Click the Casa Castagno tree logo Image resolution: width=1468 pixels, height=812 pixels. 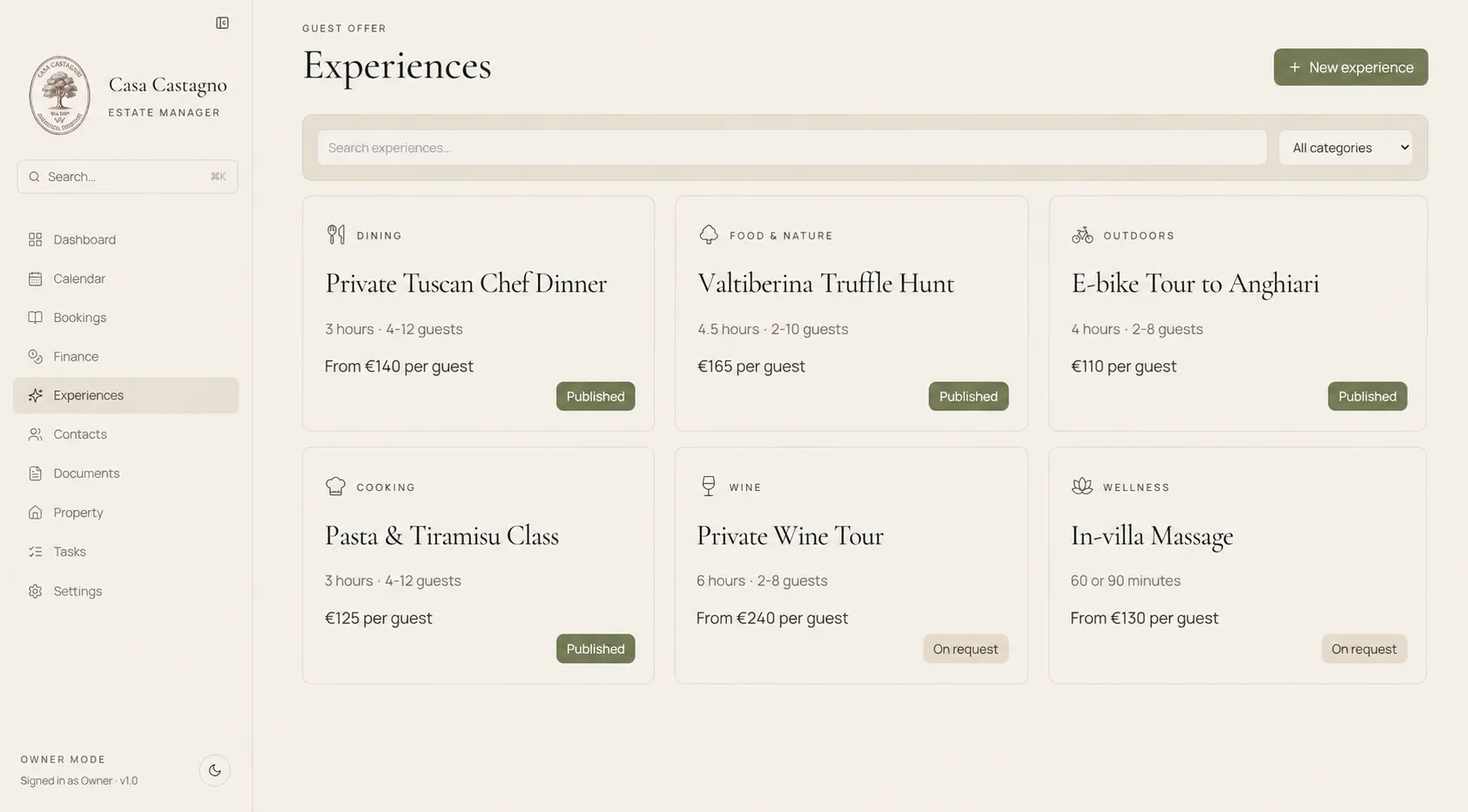59,96
